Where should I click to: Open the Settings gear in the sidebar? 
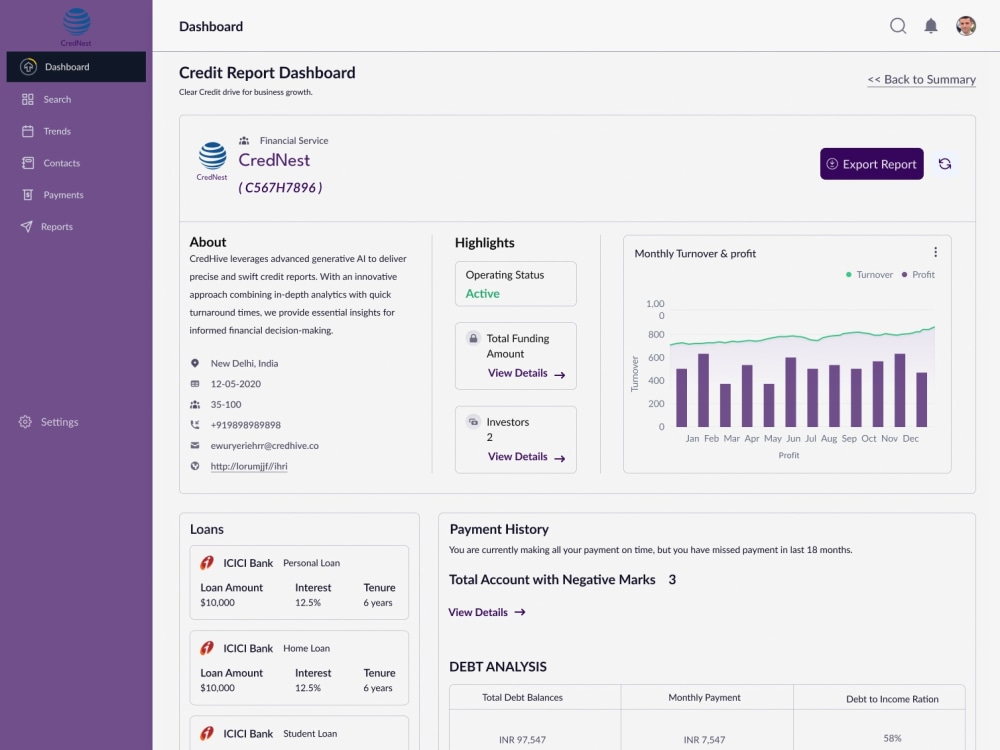[24, 421]
